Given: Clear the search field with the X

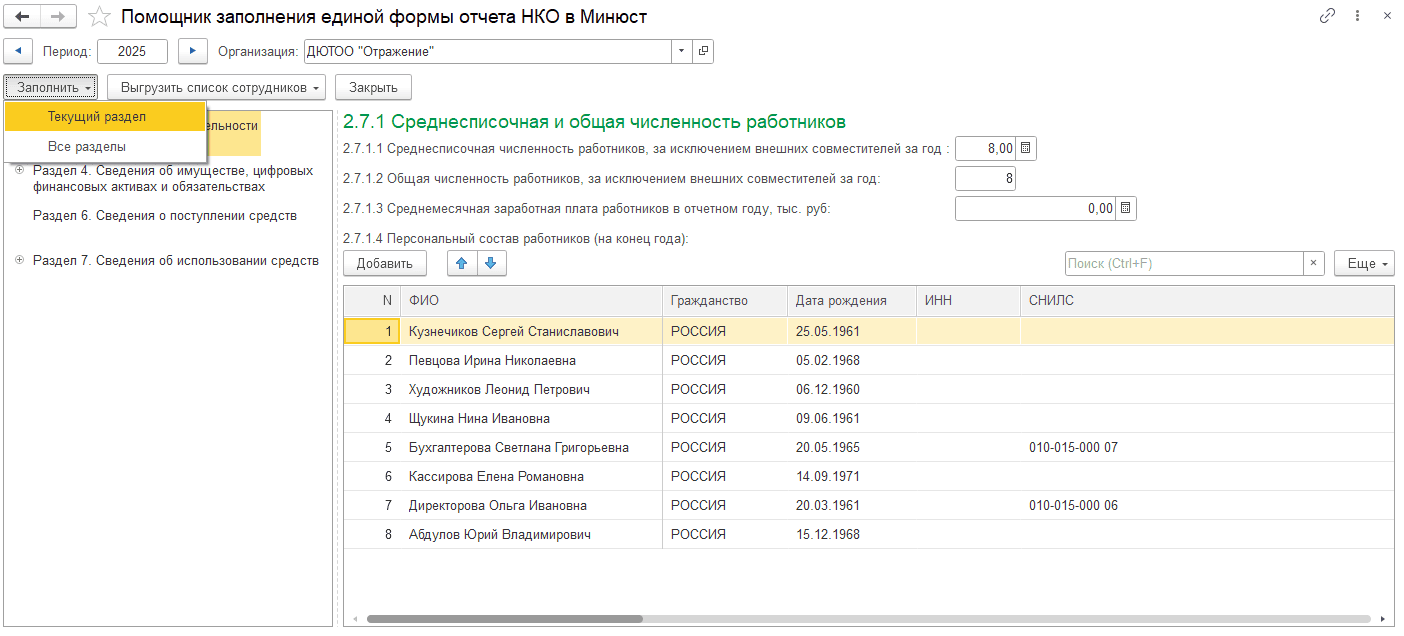Looking at the screenshot, I should 1313,264.
